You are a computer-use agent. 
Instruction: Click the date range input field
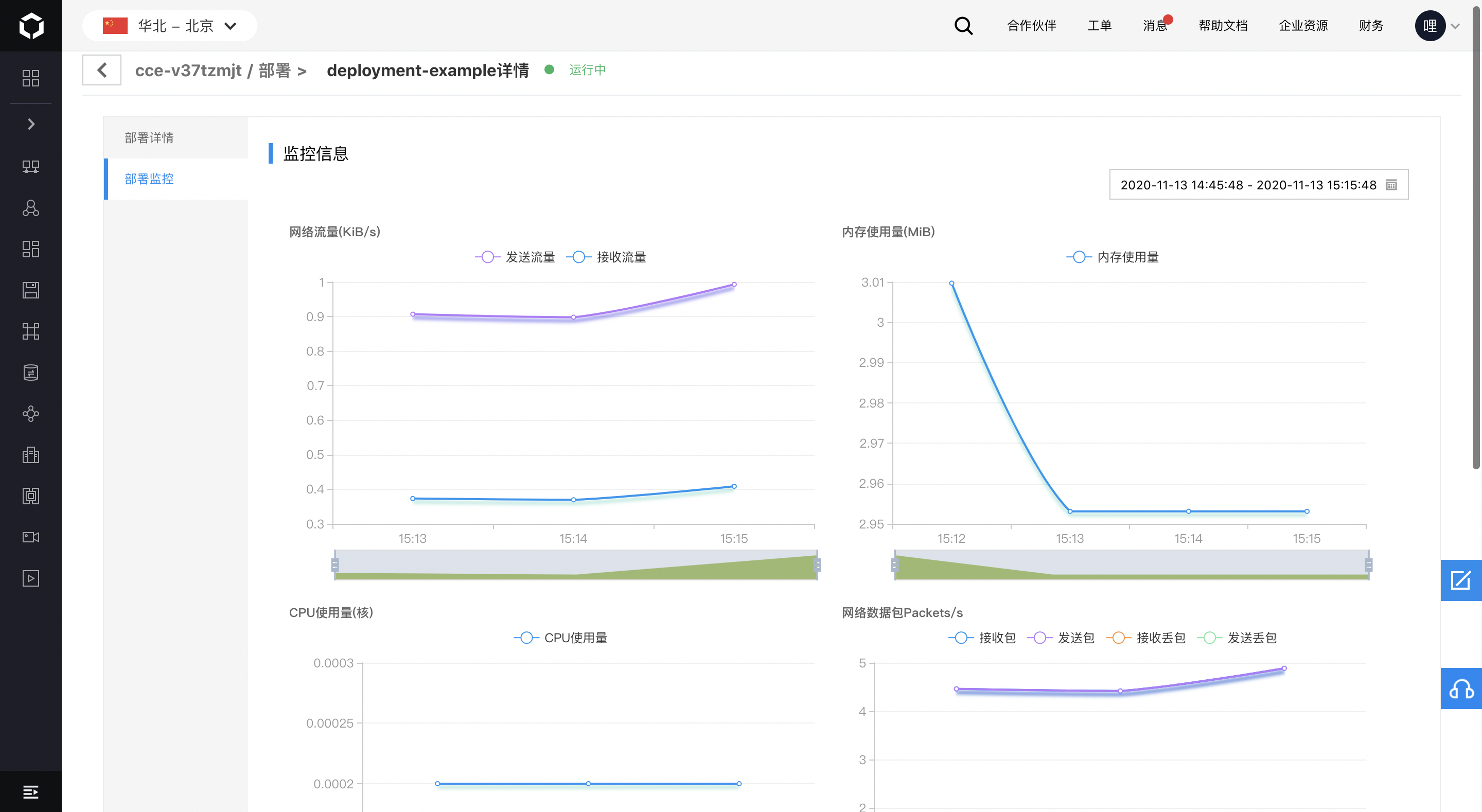[x=1259, y=185]
